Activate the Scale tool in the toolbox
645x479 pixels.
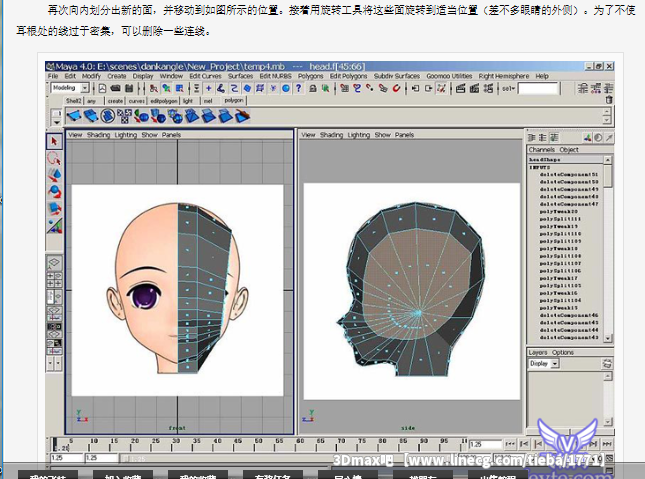54,209
